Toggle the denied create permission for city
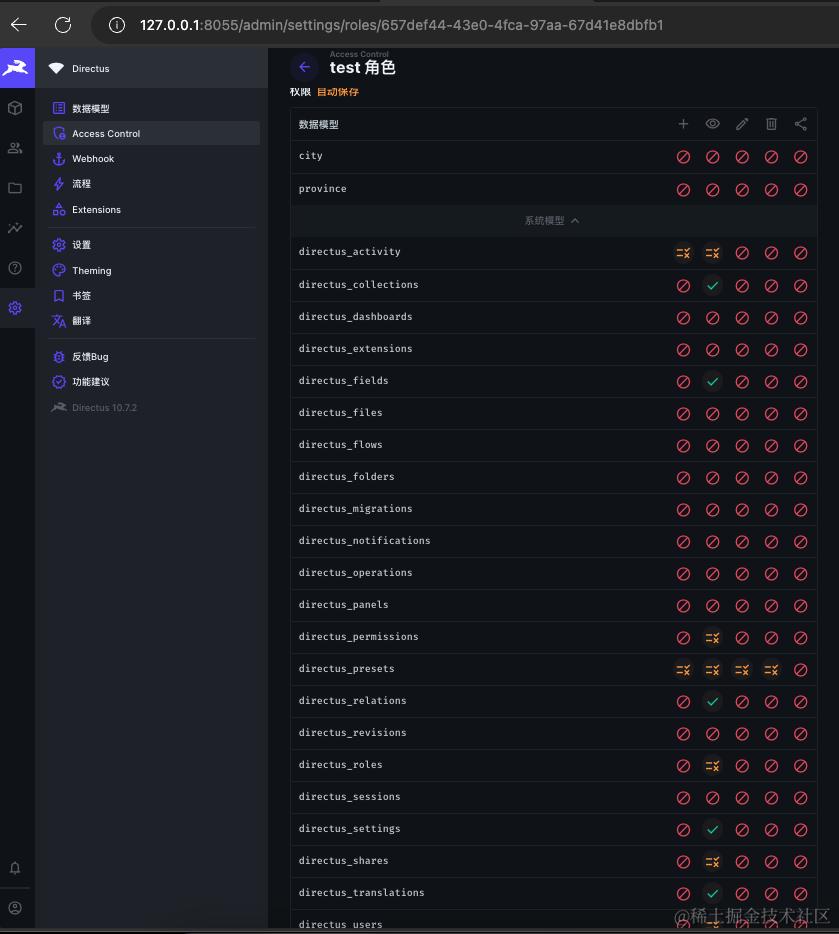The width and height of the screenshot is (839, 934). [683, 156]
